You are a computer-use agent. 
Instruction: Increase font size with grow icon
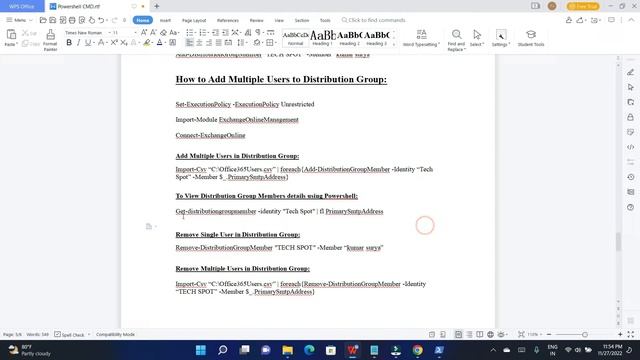pyautogui.click(x=144, y=32)
